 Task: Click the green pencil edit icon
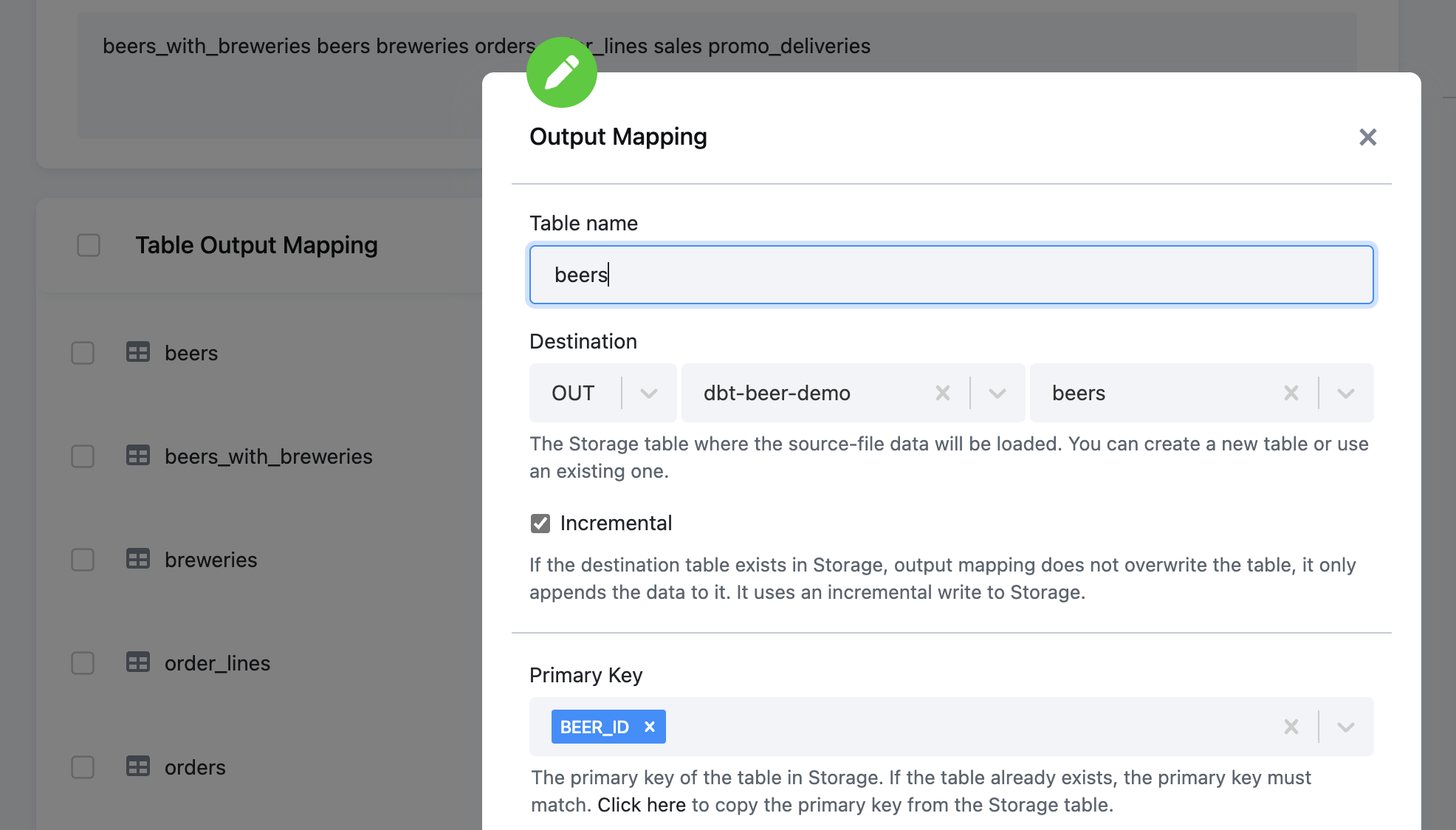click(x=562, y=72)
